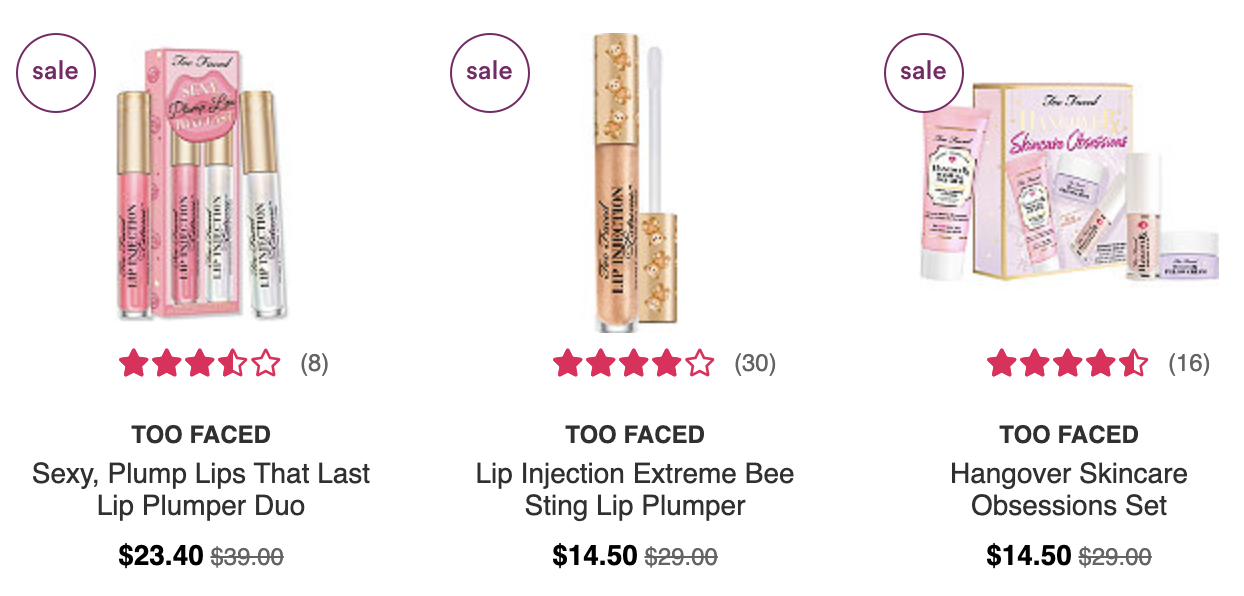Image resolution: width=1244 pixels, height=596 pixels.
Task: Open Hangover Skincare Obsessions Set title
Action: [x=1069, y=489]
